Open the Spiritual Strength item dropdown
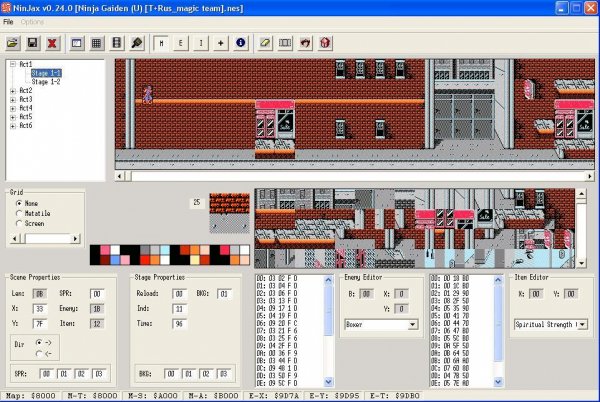 pyautogui.click(x=582, y=324)
